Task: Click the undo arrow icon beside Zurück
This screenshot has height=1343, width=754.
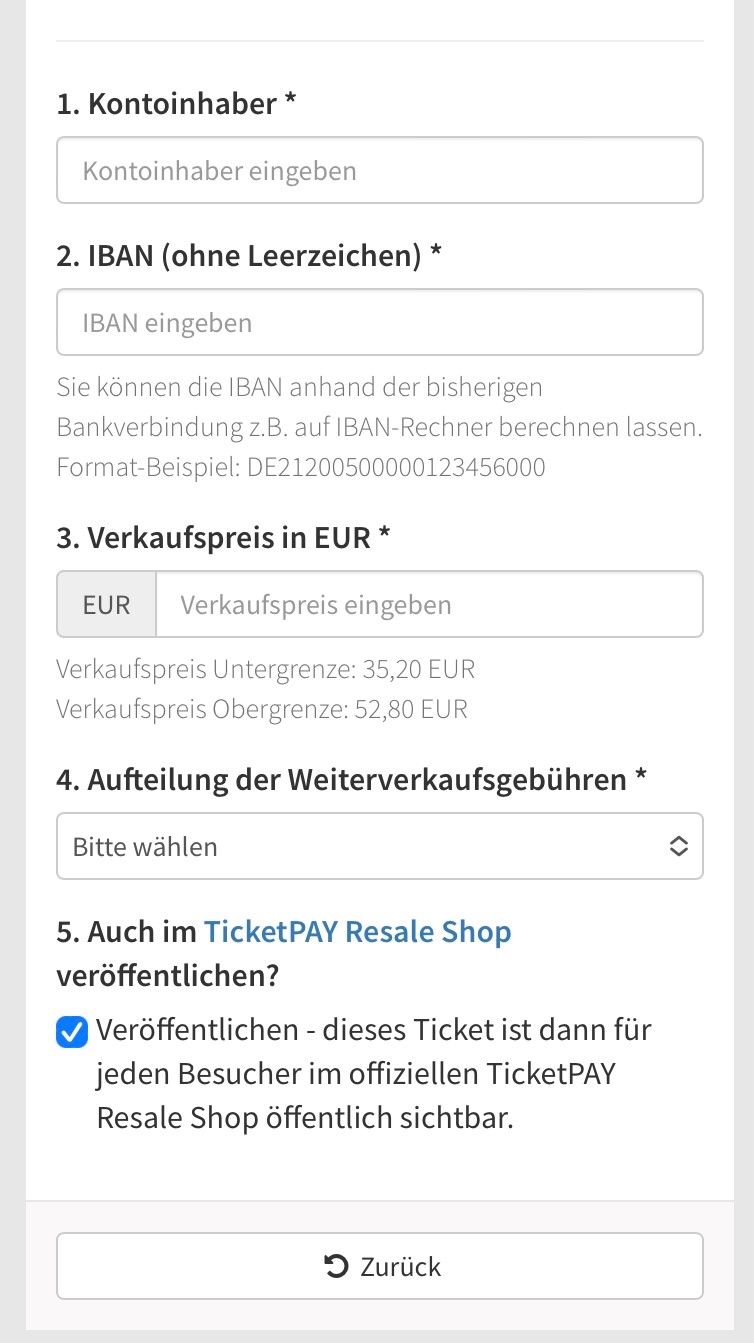Action: (x=336, y=1266)
